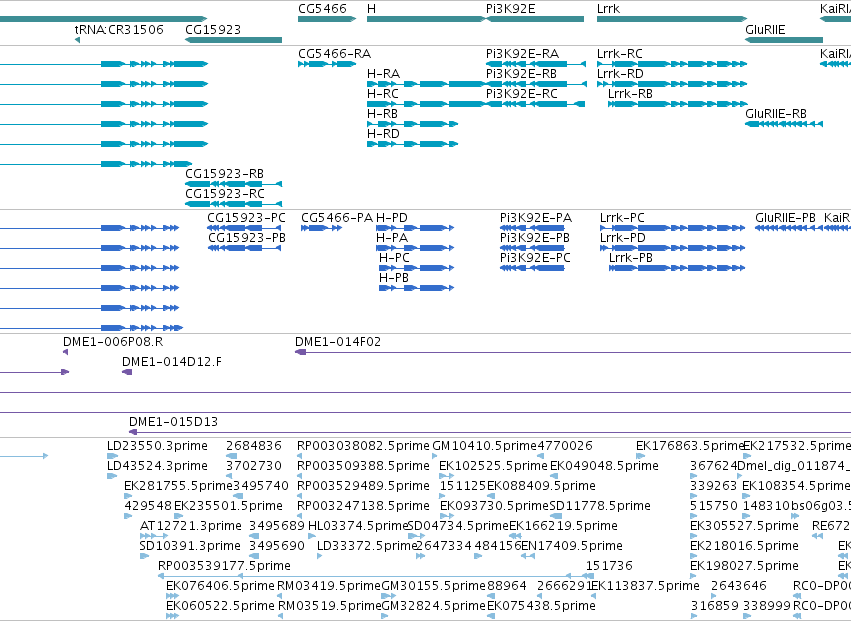
Task: Click the Lrrk-PB coding sequence
Action: pyautogui.click(x=677, y=268)
